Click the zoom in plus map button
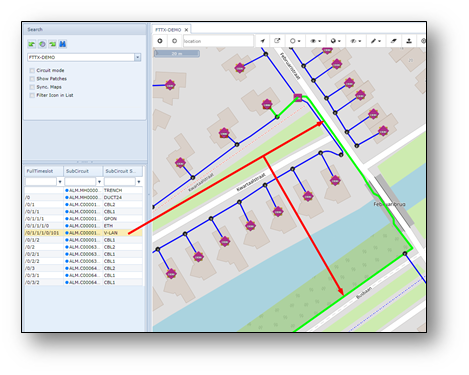469x375 pixels. click(x=160, y=41)
